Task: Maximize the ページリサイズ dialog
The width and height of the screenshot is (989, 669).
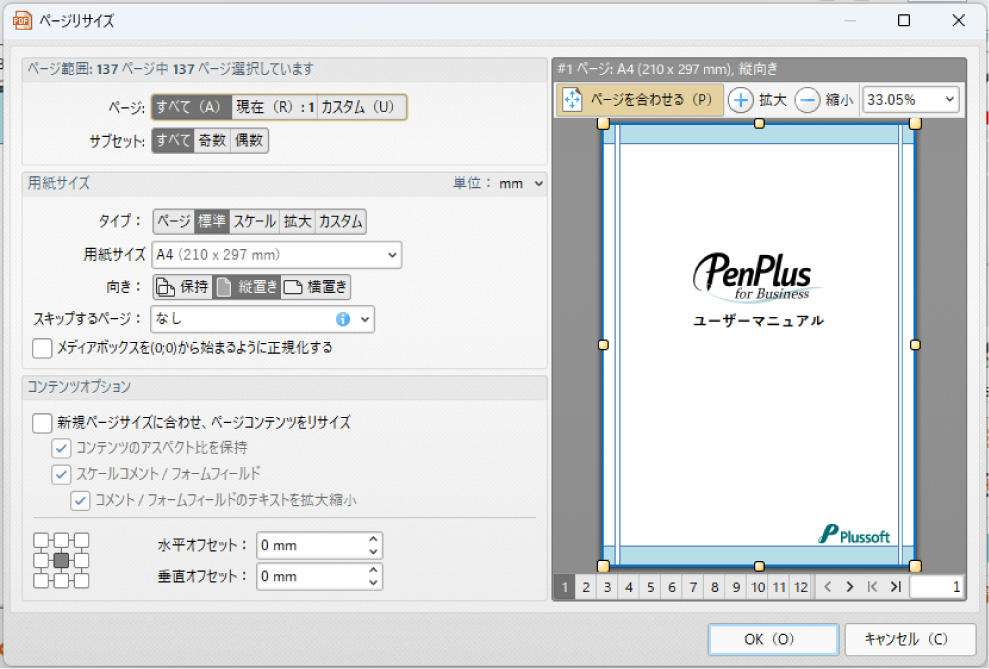Action: tap(904, 21)
